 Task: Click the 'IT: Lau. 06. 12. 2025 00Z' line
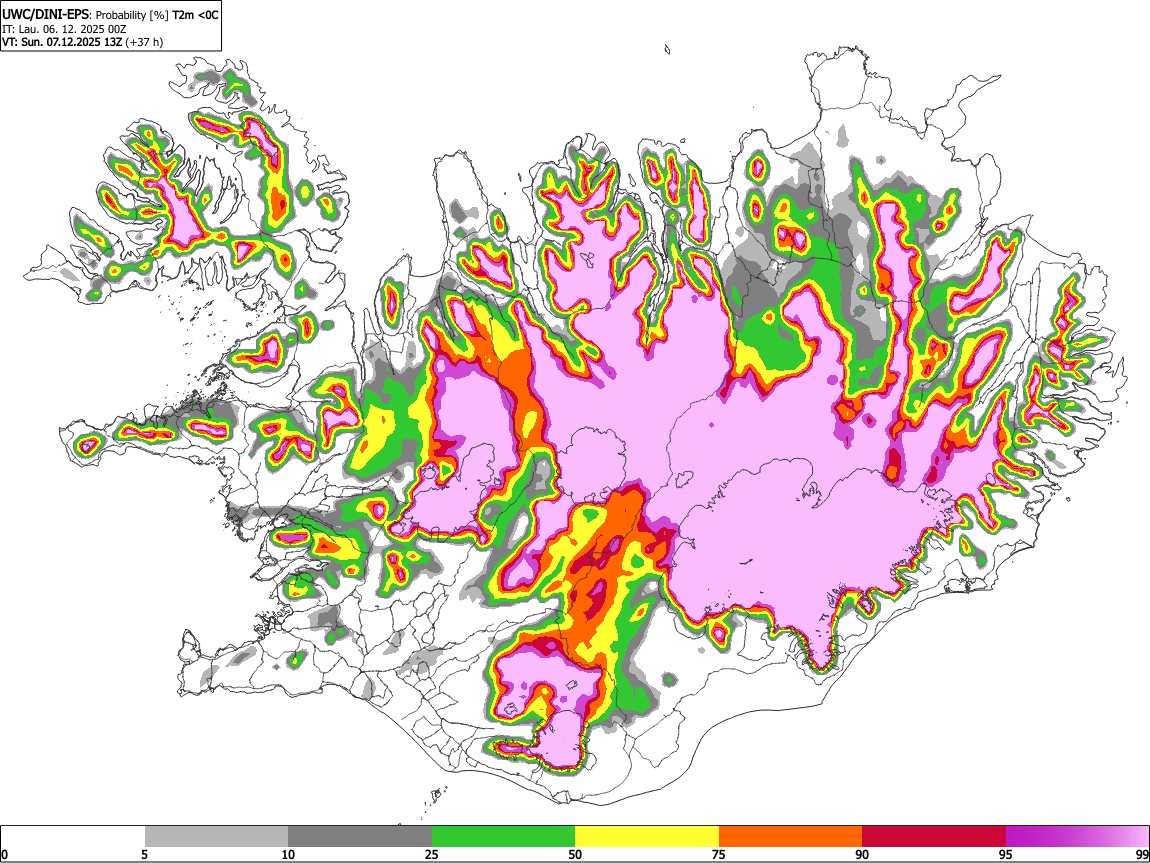(x=65, y=29)
